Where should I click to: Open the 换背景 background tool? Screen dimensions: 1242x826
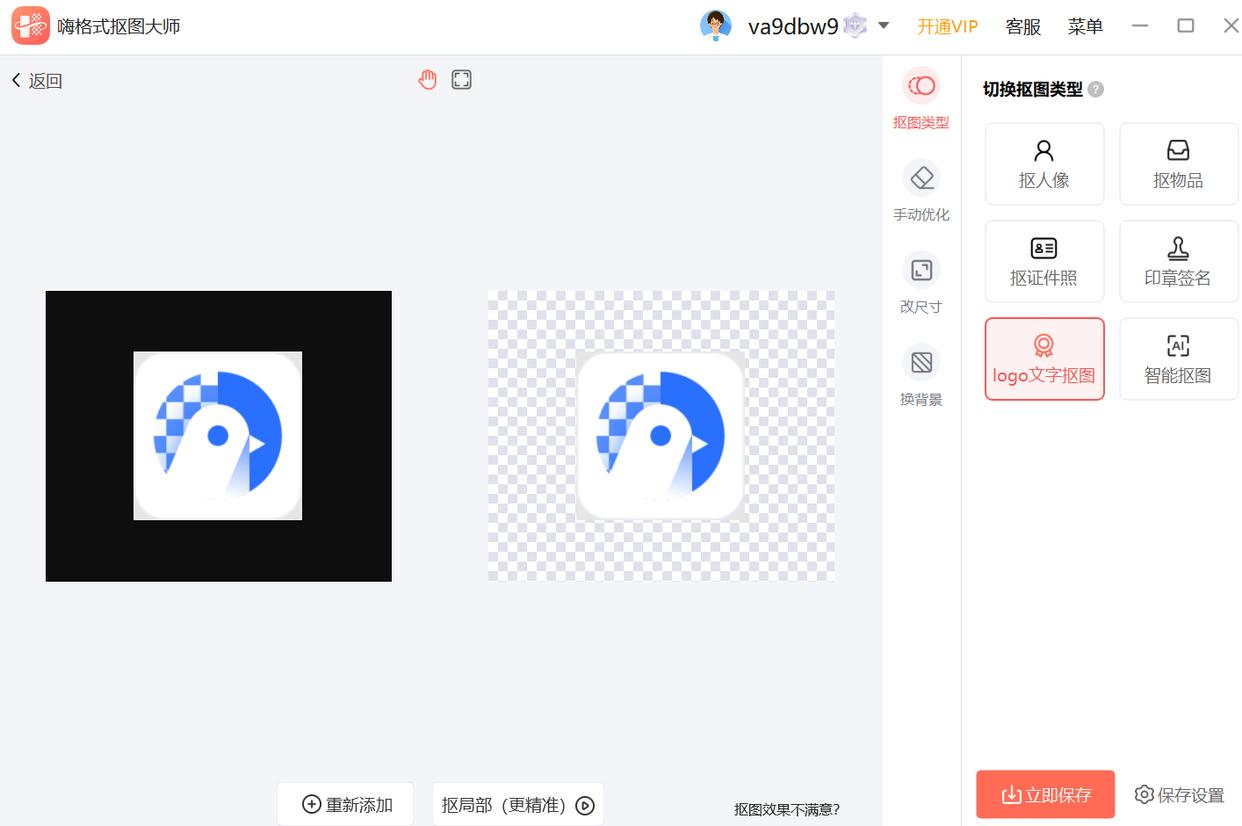click(x=921, y=375)
